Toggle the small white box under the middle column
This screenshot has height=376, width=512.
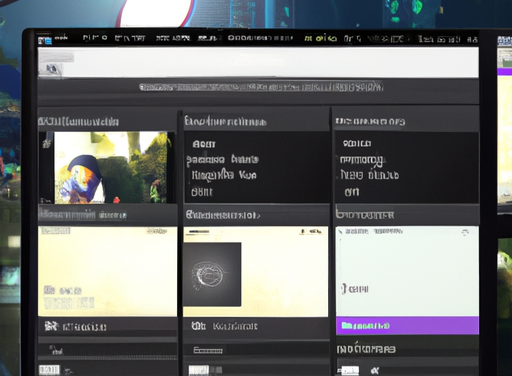(x=199, y=370)
